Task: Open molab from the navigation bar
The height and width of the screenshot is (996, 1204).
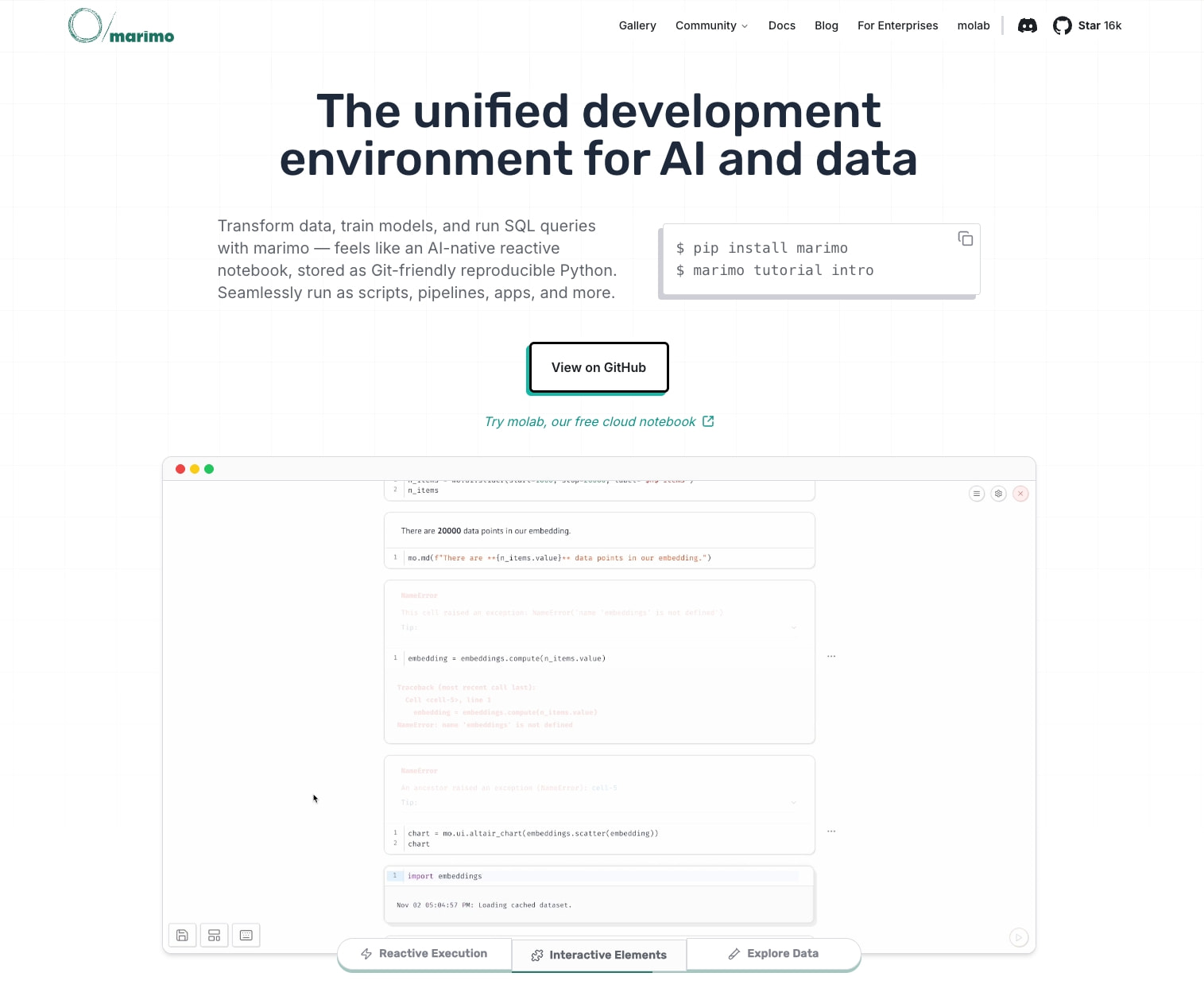Action: (x=974, y=25)
